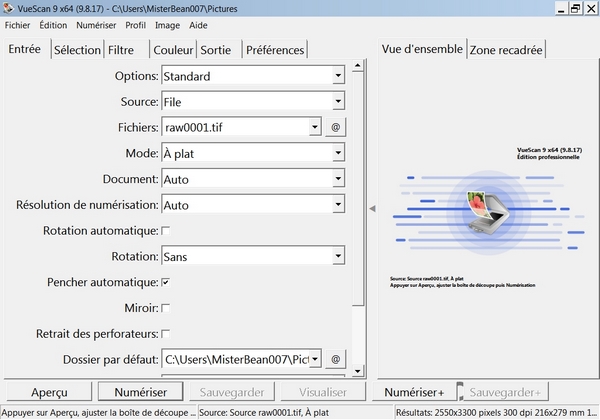The image size is (600, 420).
Task: Click the settings panel vertical scrollbar thumb
Action: (357, 189)
